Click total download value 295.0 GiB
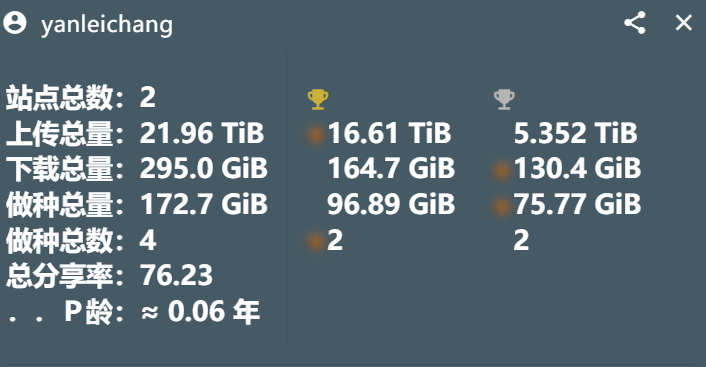 click(x=204, y=168)
